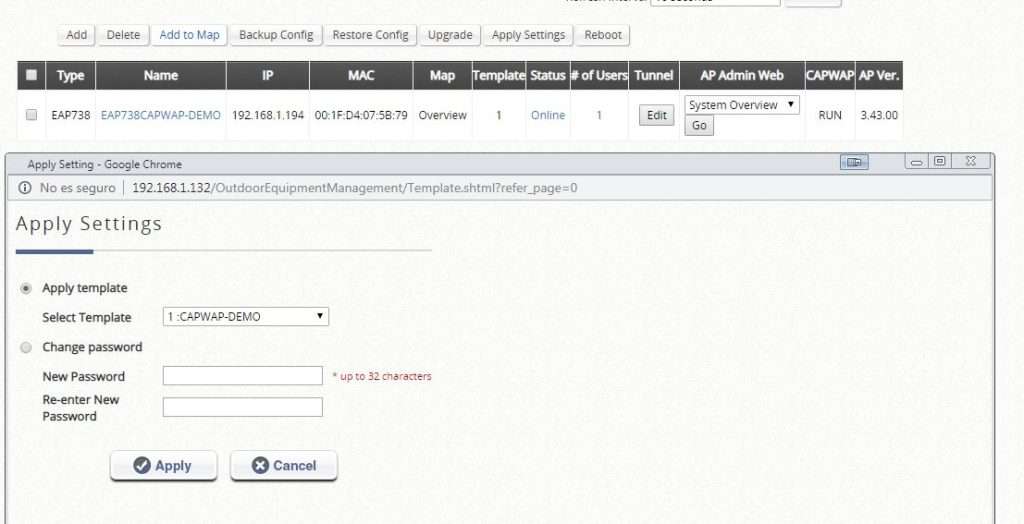Click the popup window's leftmost title bar icon
The image size is (1024, 524).
pos(854,162)
